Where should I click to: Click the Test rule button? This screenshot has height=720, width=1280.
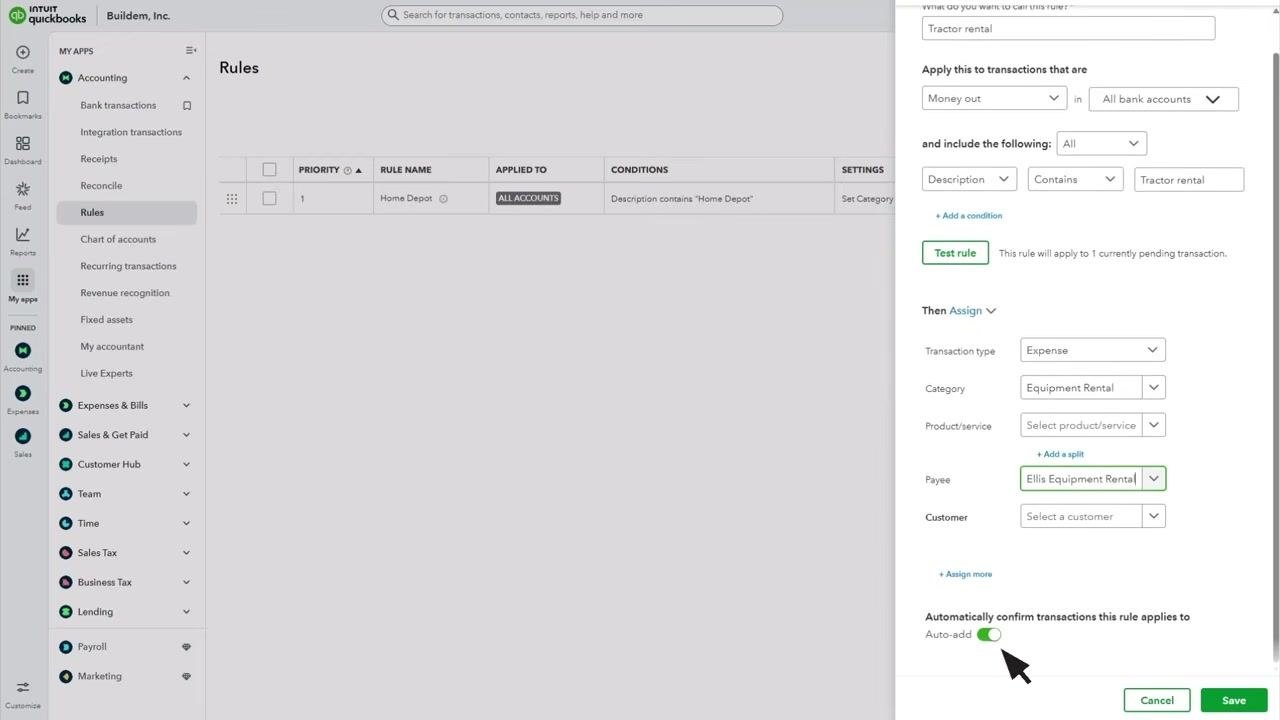coord(955,253)
